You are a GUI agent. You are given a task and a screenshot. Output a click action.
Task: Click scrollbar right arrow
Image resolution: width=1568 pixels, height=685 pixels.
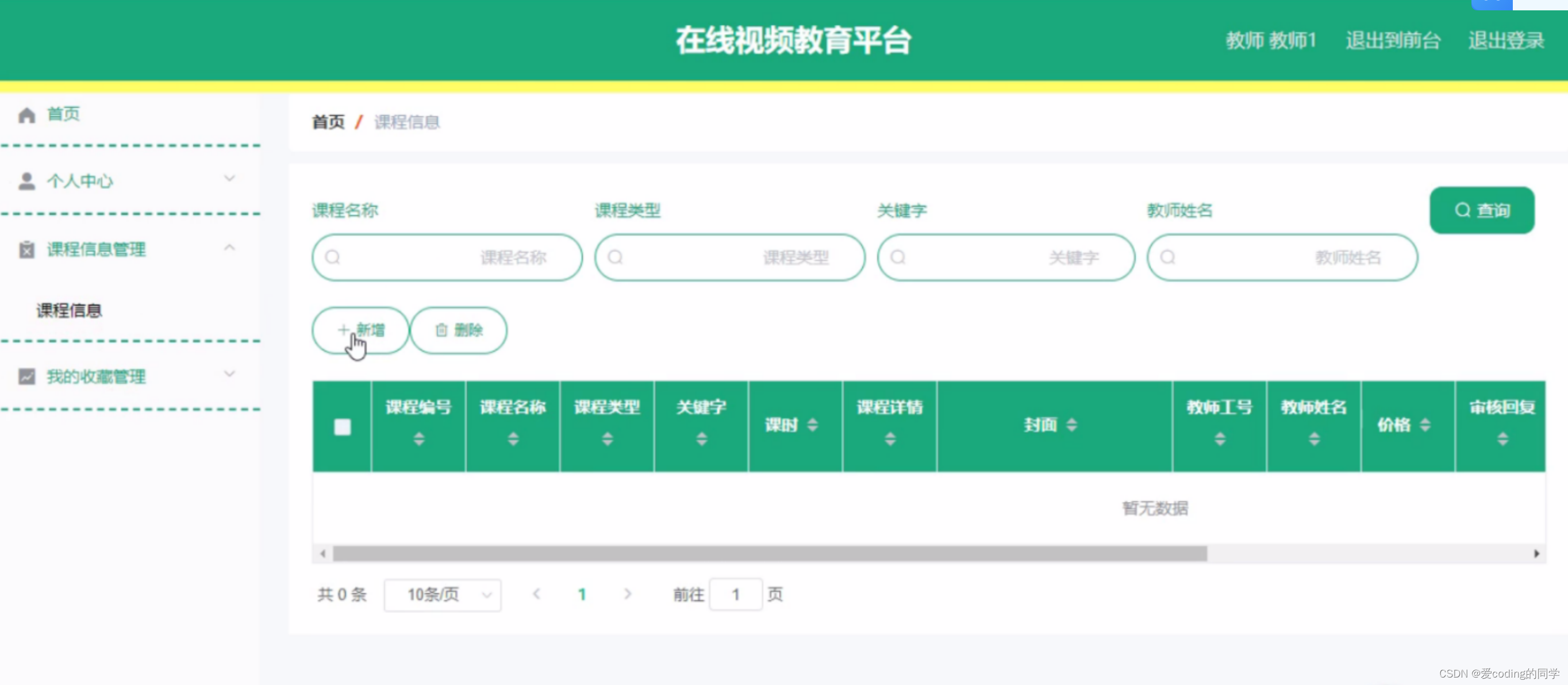click(x=1536, y=553)
